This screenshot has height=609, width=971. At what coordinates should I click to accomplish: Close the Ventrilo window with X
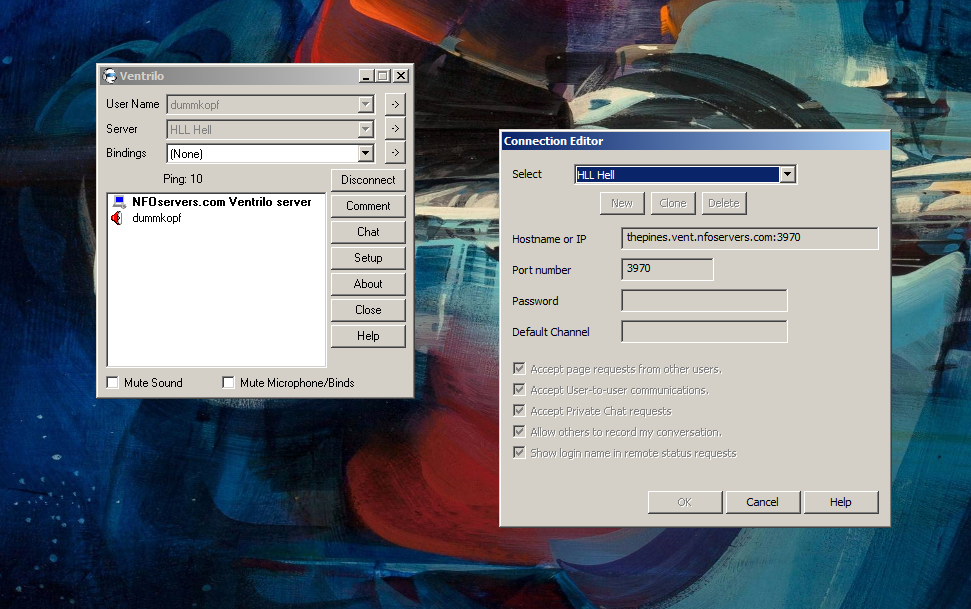[401, 76]
